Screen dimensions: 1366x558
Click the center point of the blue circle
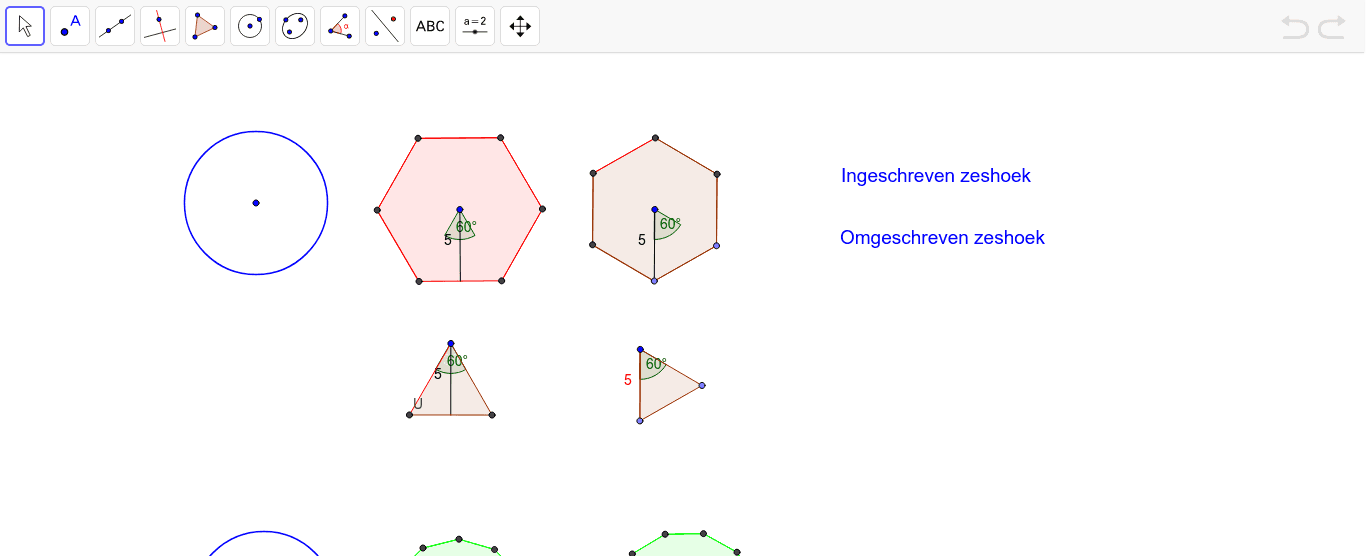(256, 203)
